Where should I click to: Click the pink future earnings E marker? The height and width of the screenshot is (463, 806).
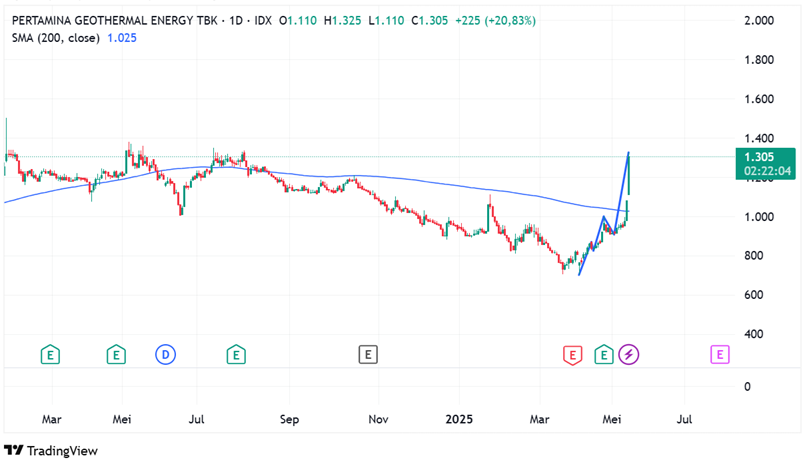[x=720, y=355]
